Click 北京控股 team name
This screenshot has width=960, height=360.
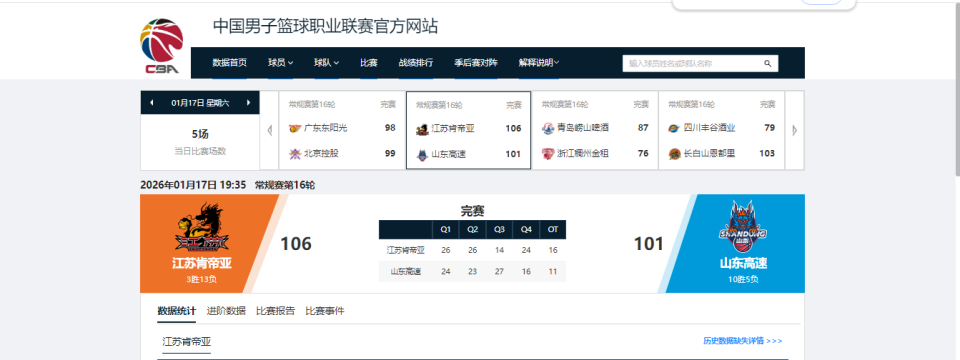pos(321,154)
